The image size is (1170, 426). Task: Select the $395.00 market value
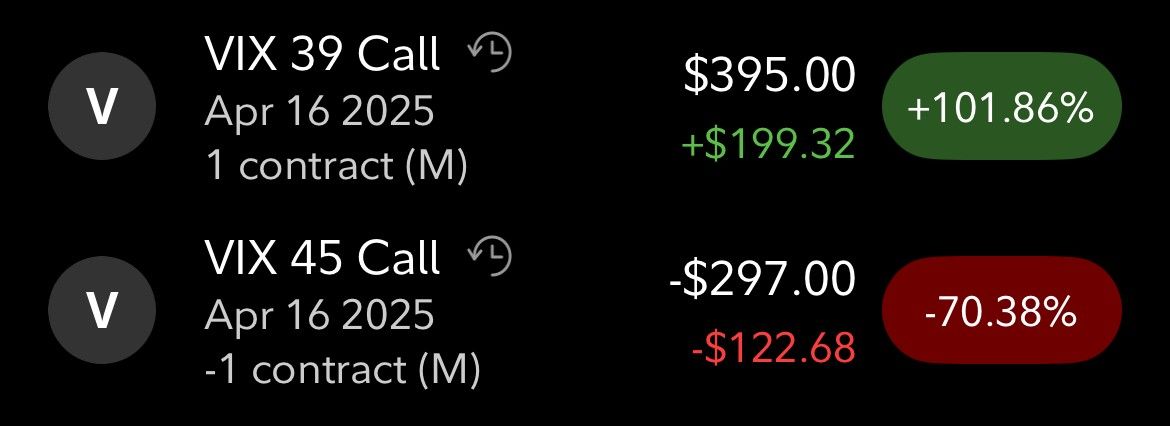(x=769, y=76)
